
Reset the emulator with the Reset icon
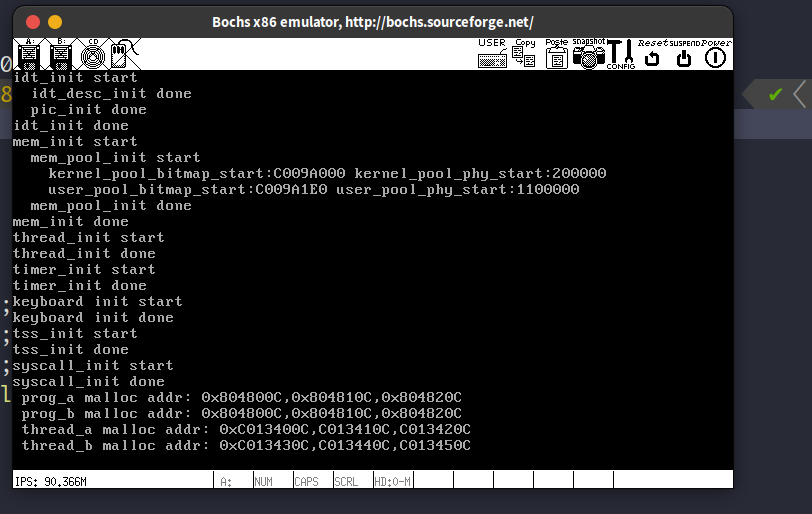[652, 53]
